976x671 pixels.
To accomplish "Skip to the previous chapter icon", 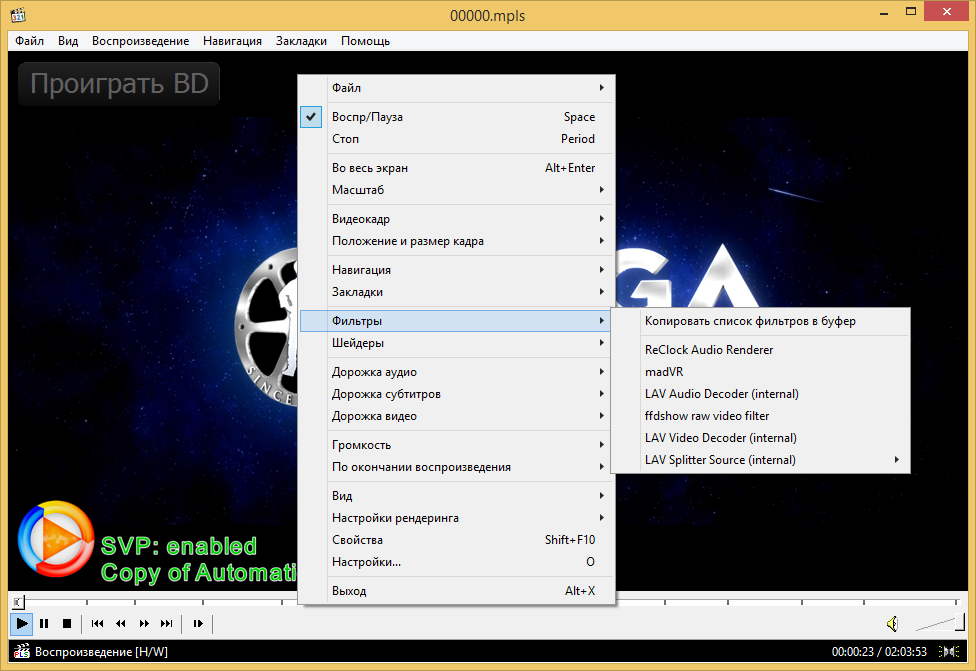I will (x=98, y=624).
